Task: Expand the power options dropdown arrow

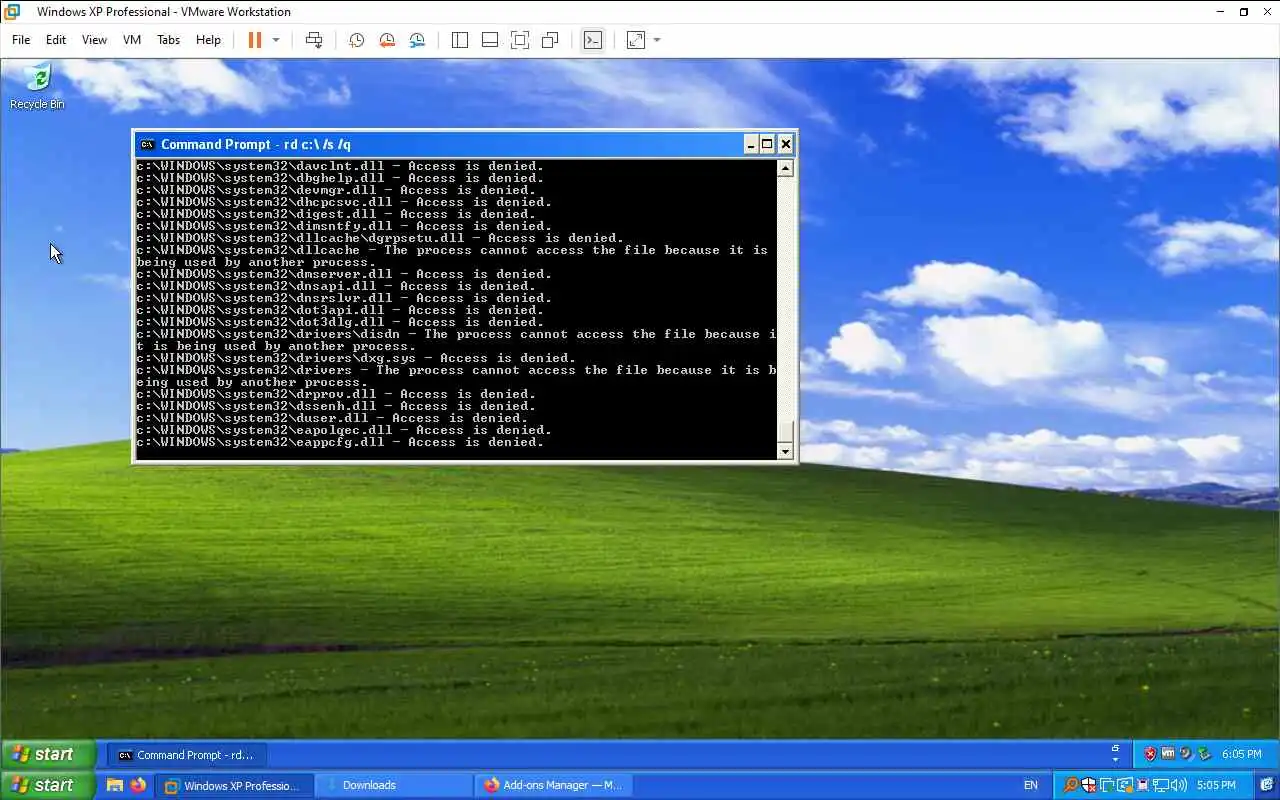Action: click(x=276, y=40)
